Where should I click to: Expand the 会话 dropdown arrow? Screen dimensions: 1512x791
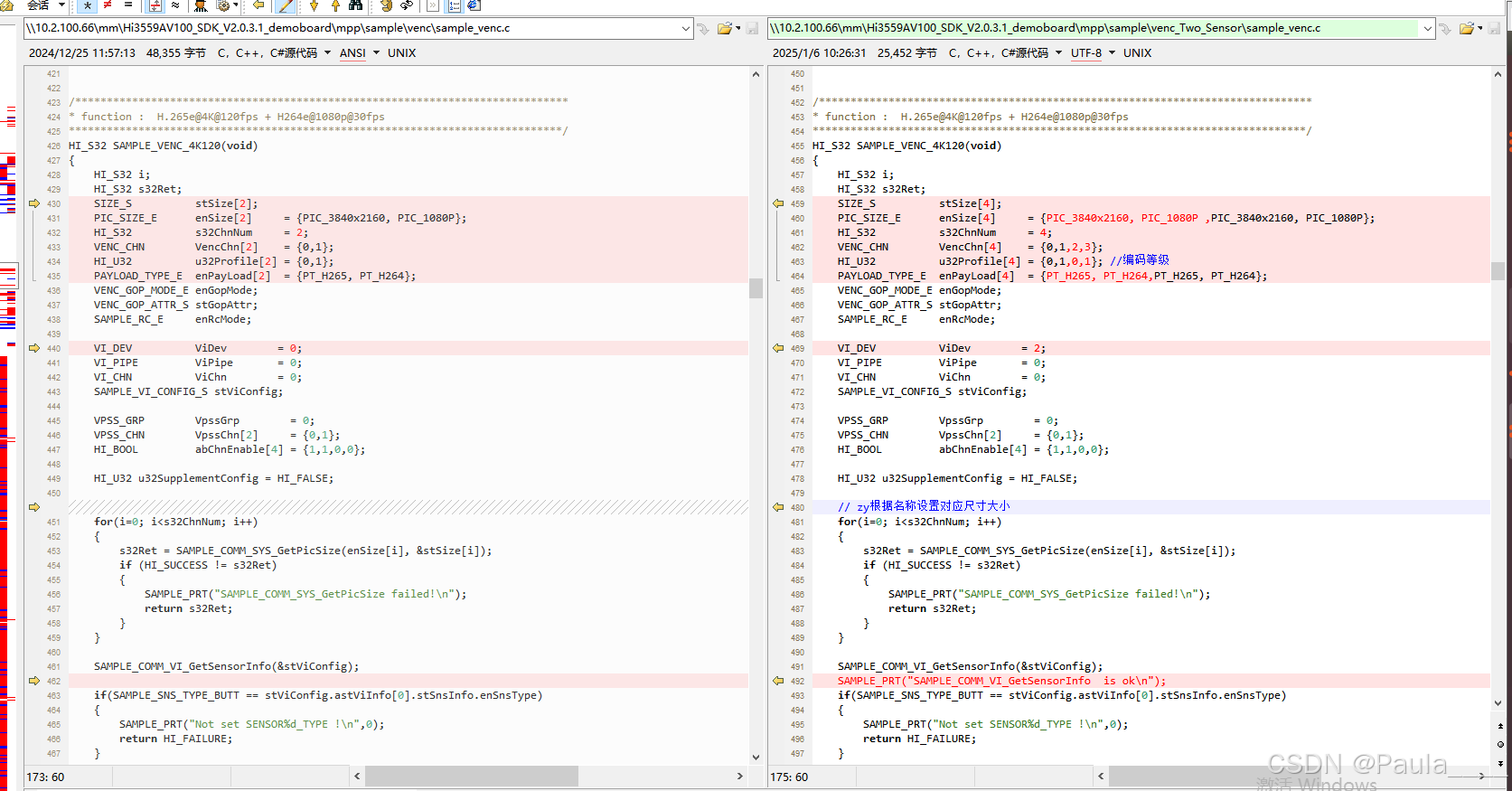(x=61, y=5)
